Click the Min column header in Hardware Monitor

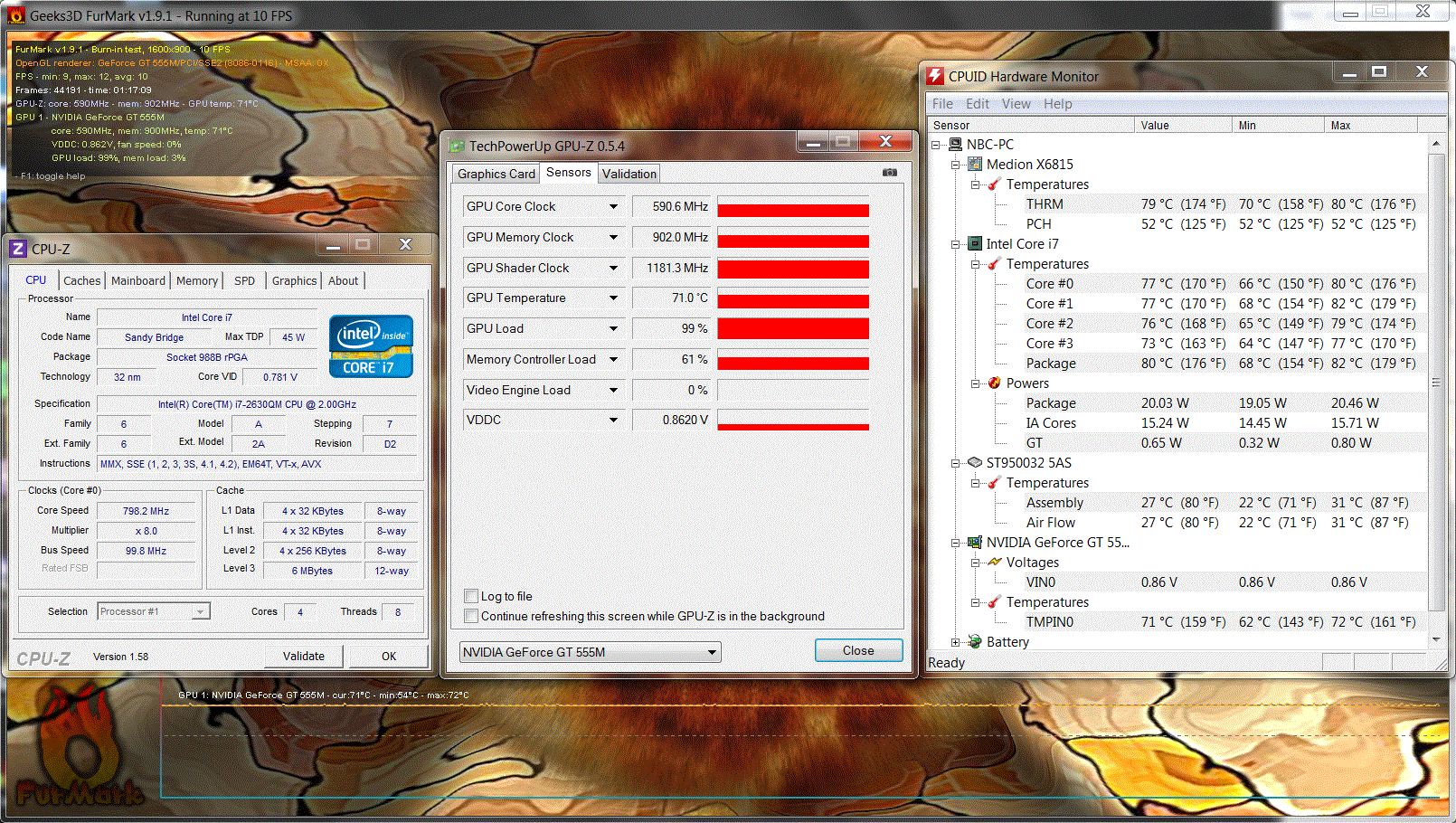pyautogui.click(x=1278, y=125)
